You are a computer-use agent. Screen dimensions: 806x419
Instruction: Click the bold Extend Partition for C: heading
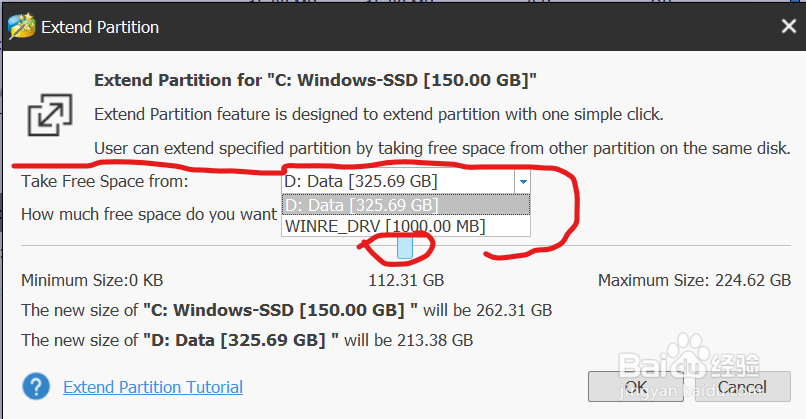pos(316,79)
